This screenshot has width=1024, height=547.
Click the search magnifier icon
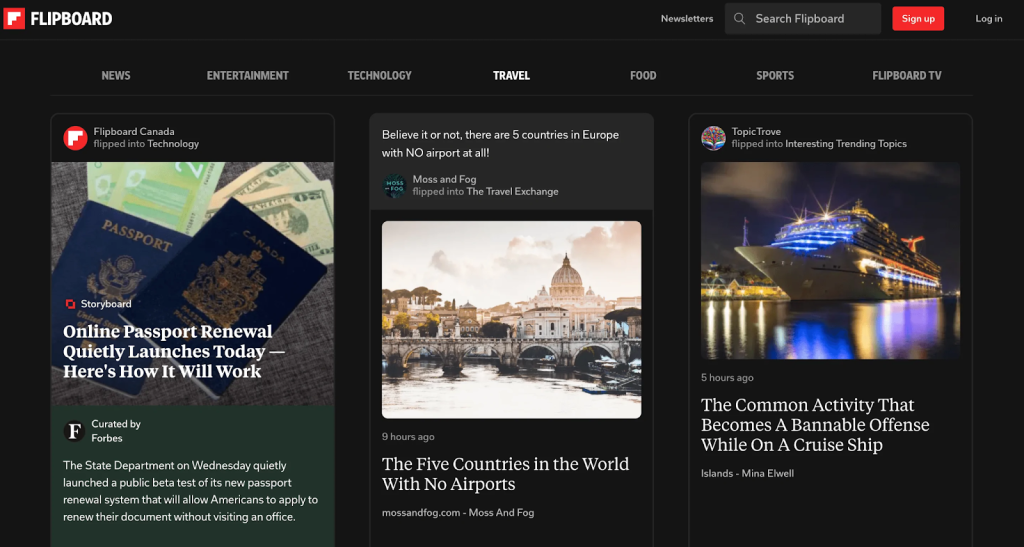pos(740,18)
